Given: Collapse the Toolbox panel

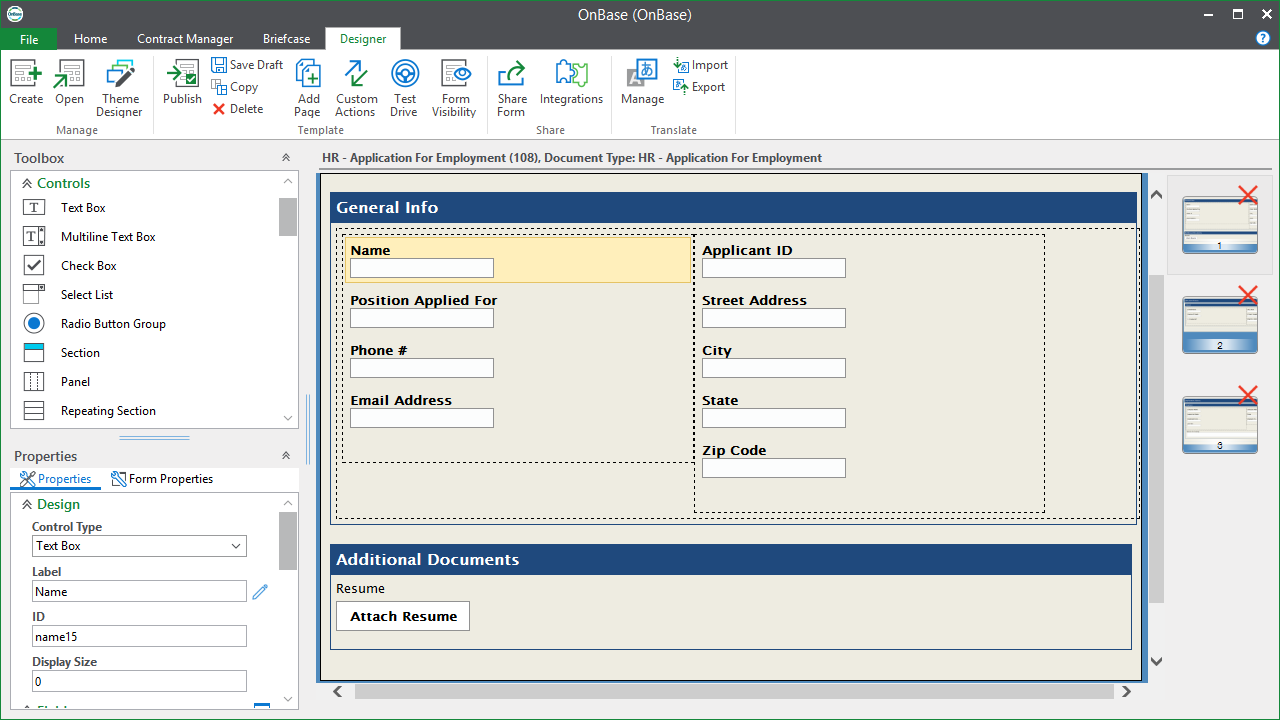Looking at the screenshot, I should click(x=286, y=158).
